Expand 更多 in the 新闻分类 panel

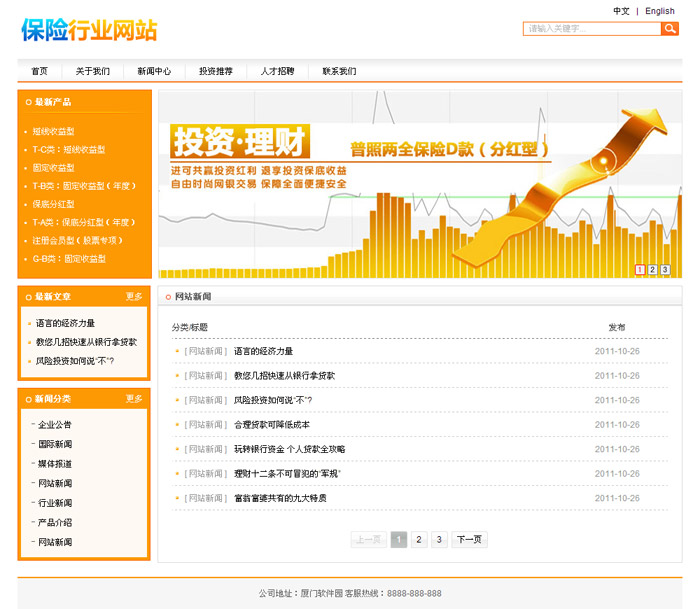134,399
